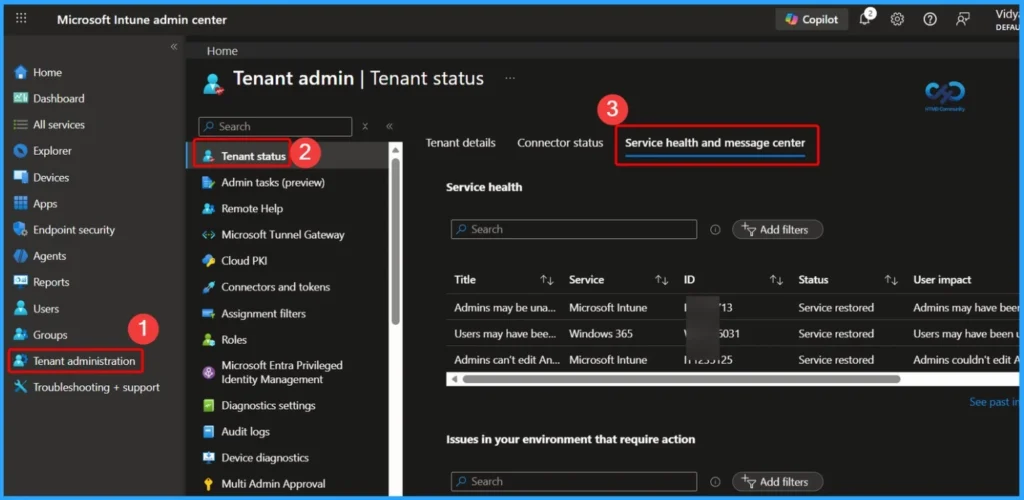Click the tenant admin menu vertical scrollbar
The image size is (1024, 500).
point(395,242)
